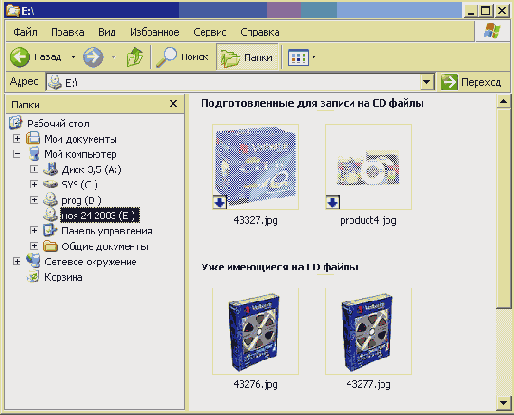Close the Папки folders pane
514x415 pixels.
pyautogui.click(x=173, y=104)
